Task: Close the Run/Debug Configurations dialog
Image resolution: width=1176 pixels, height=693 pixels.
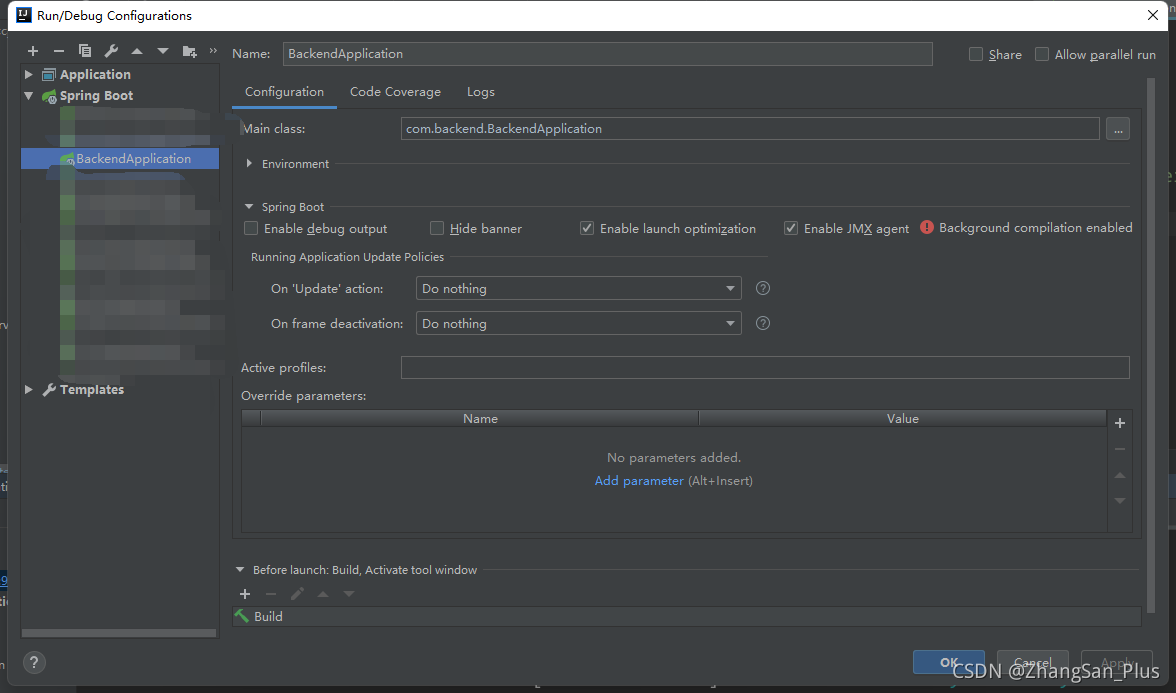Action: click(x=1153, y=15)
